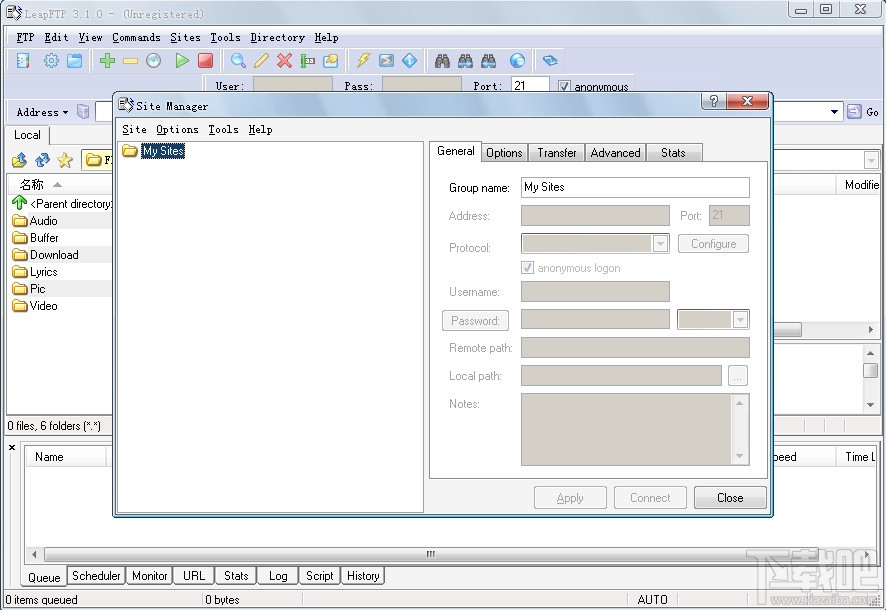Image resolution: width=886 pixels, height=610 pixels.
Task: Open the dropdown next to Password field
Action: (740, 320)
